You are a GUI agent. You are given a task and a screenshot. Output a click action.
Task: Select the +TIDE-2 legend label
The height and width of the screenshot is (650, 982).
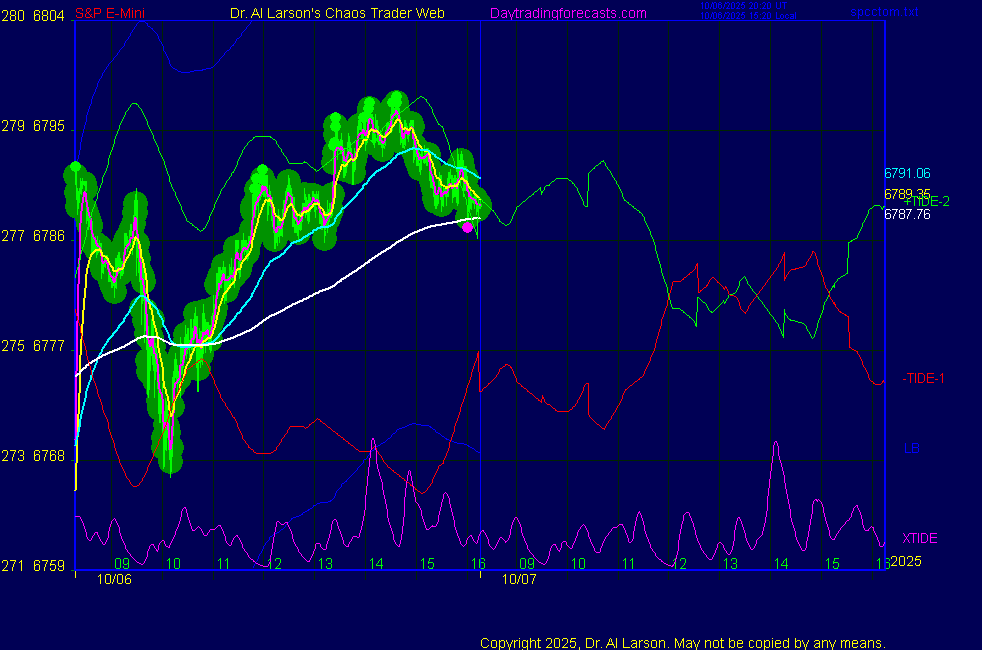click(926, 201)
